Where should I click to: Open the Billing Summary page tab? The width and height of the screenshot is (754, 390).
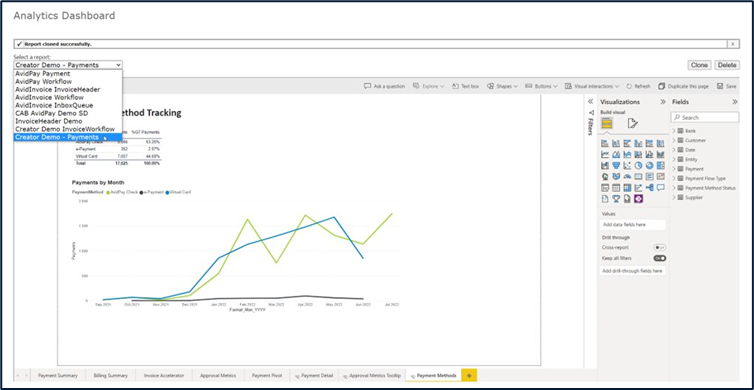coord(111,376)
